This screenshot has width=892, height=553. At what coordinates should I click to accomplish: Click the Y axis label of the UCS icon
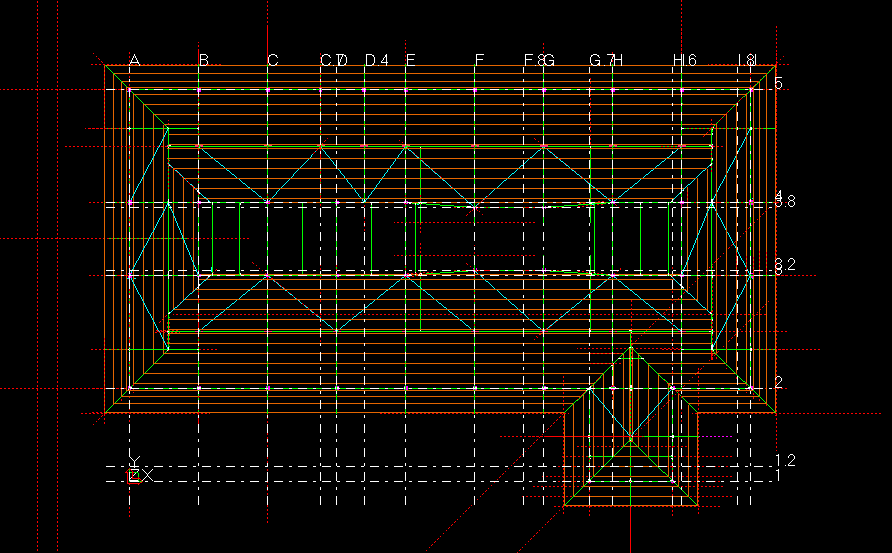[x=134, y=461]
